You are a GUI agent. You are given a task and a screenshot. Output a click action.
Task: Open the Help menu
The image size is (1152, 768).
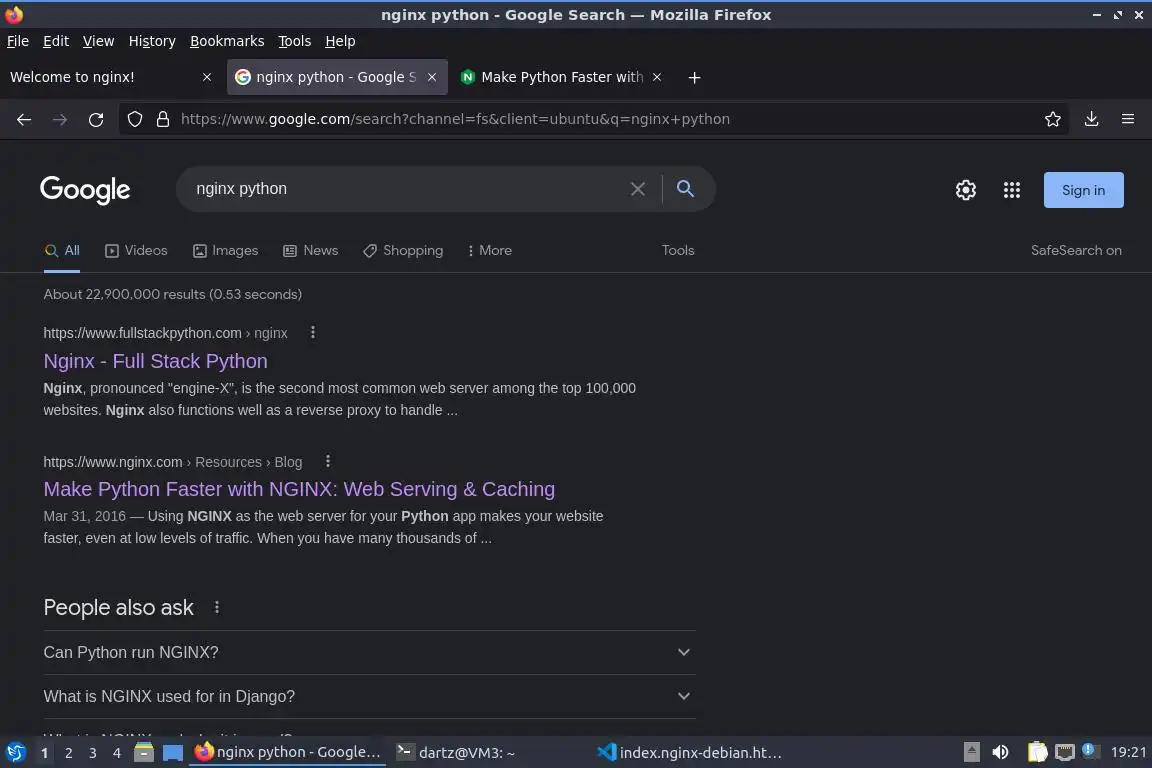340,41
